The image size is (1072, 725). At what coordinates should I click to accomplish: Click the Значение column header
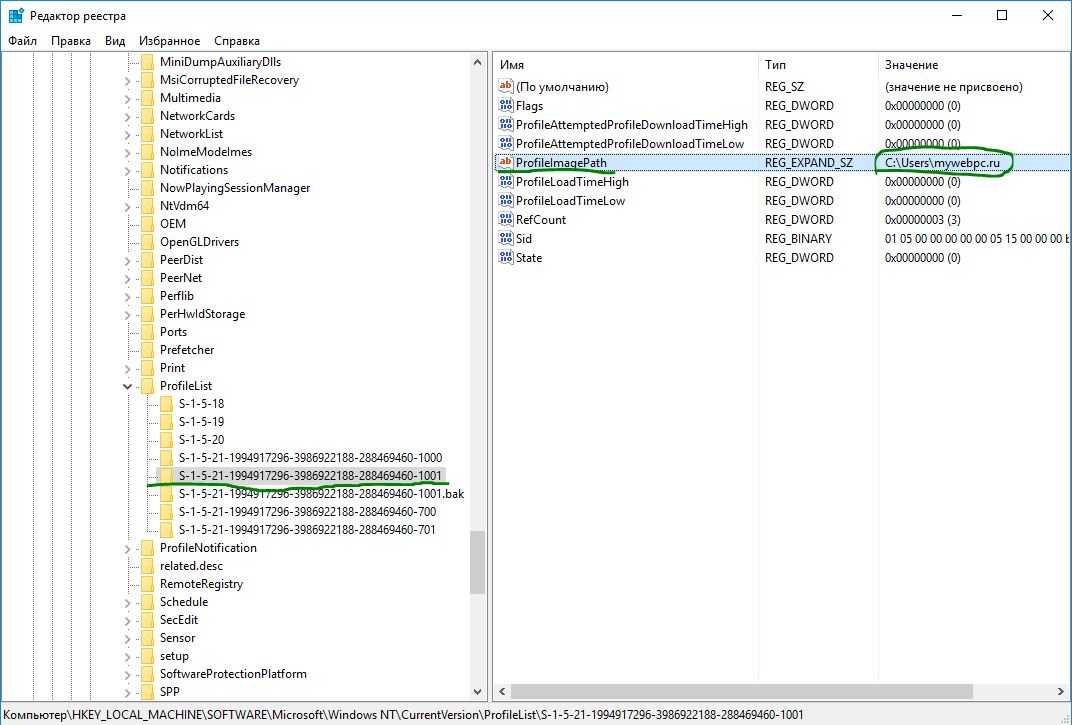[911, 64]
